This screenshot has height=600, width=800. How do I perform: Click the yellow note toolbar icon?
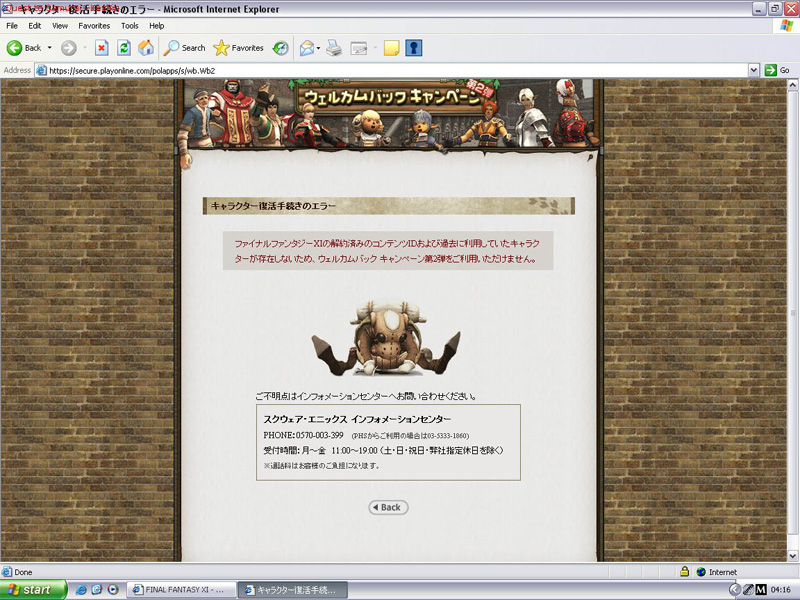[391, 48]
